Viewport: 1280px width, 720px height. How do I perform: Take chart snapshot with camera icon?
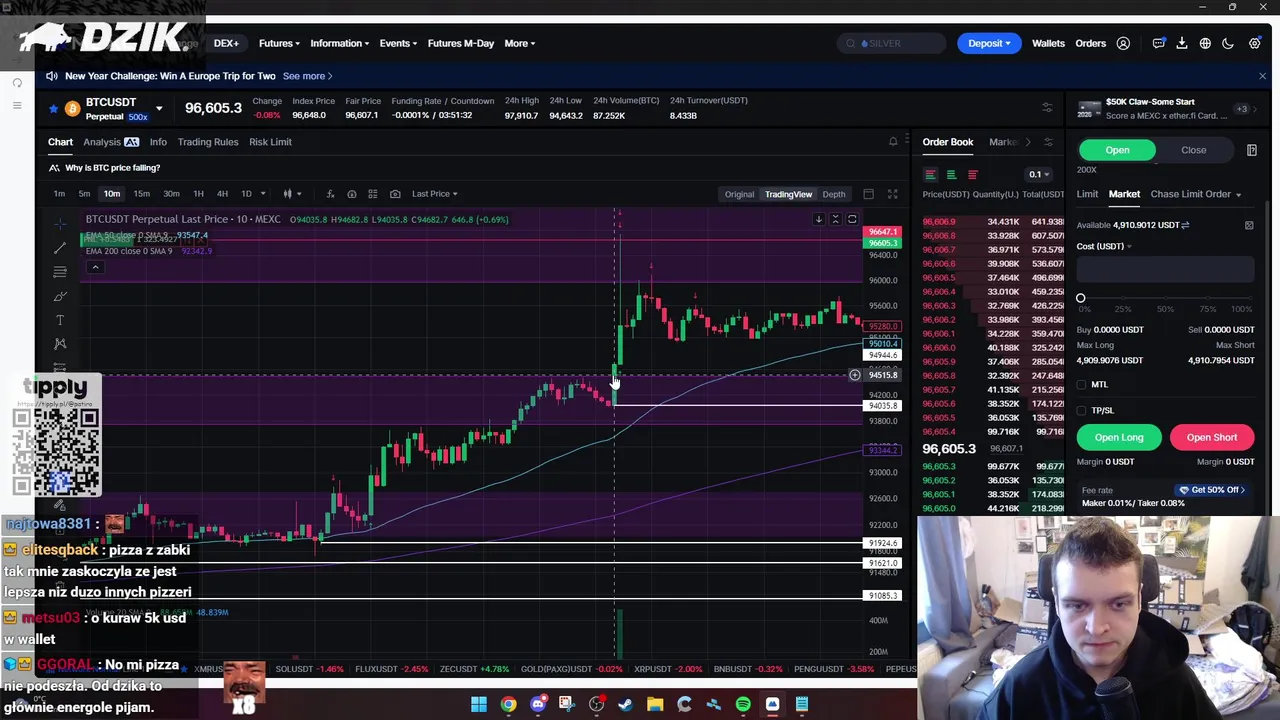395,194
